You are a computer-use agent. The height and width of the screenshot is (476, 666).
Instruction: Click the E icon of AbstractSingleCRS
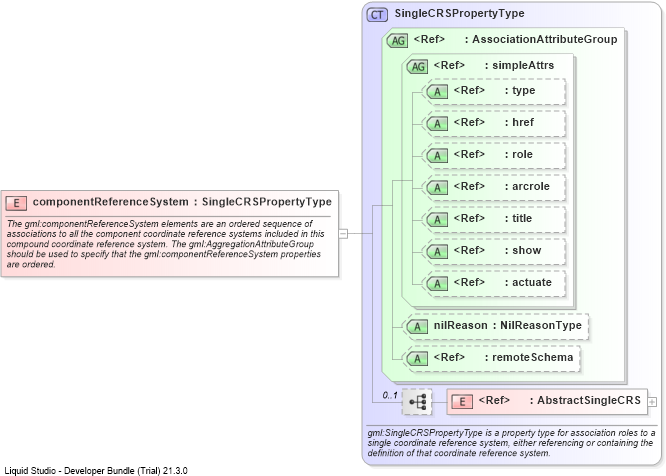click(x=462, y=401)
